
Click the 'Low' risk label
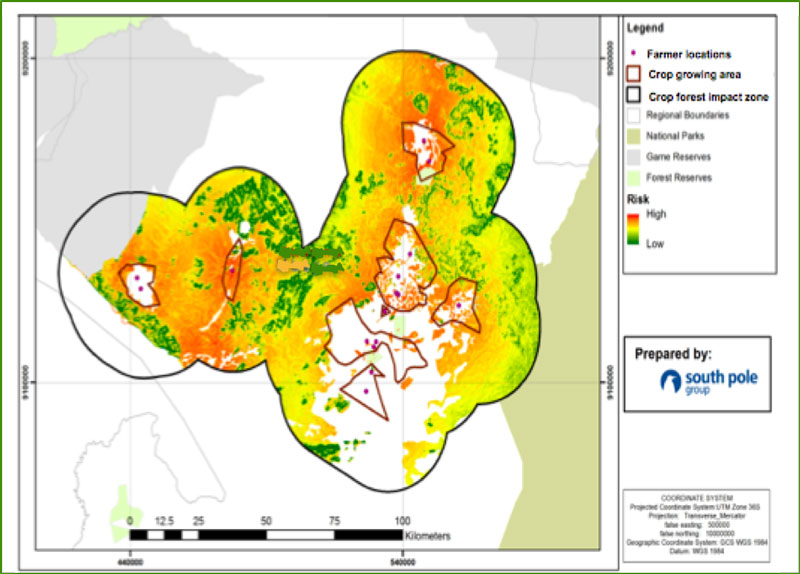pyautogui.click(x=655, y=243)
